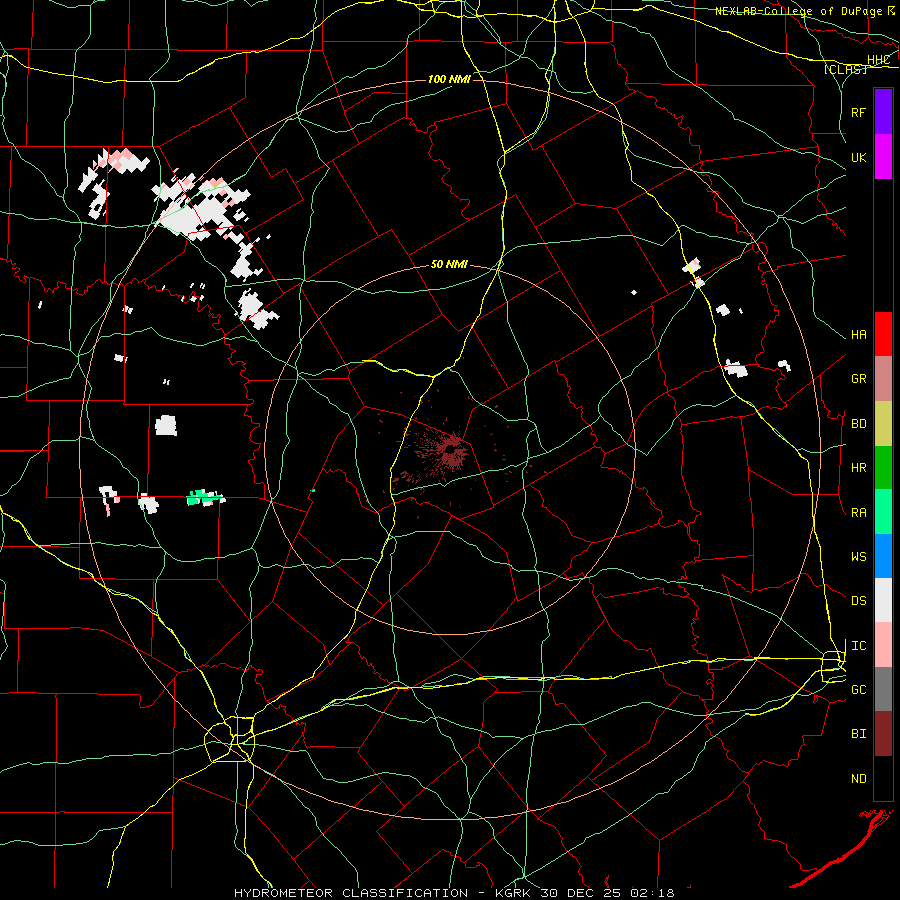Click the ND legend label
Screen dimensions: 900x900
(859, 779)
